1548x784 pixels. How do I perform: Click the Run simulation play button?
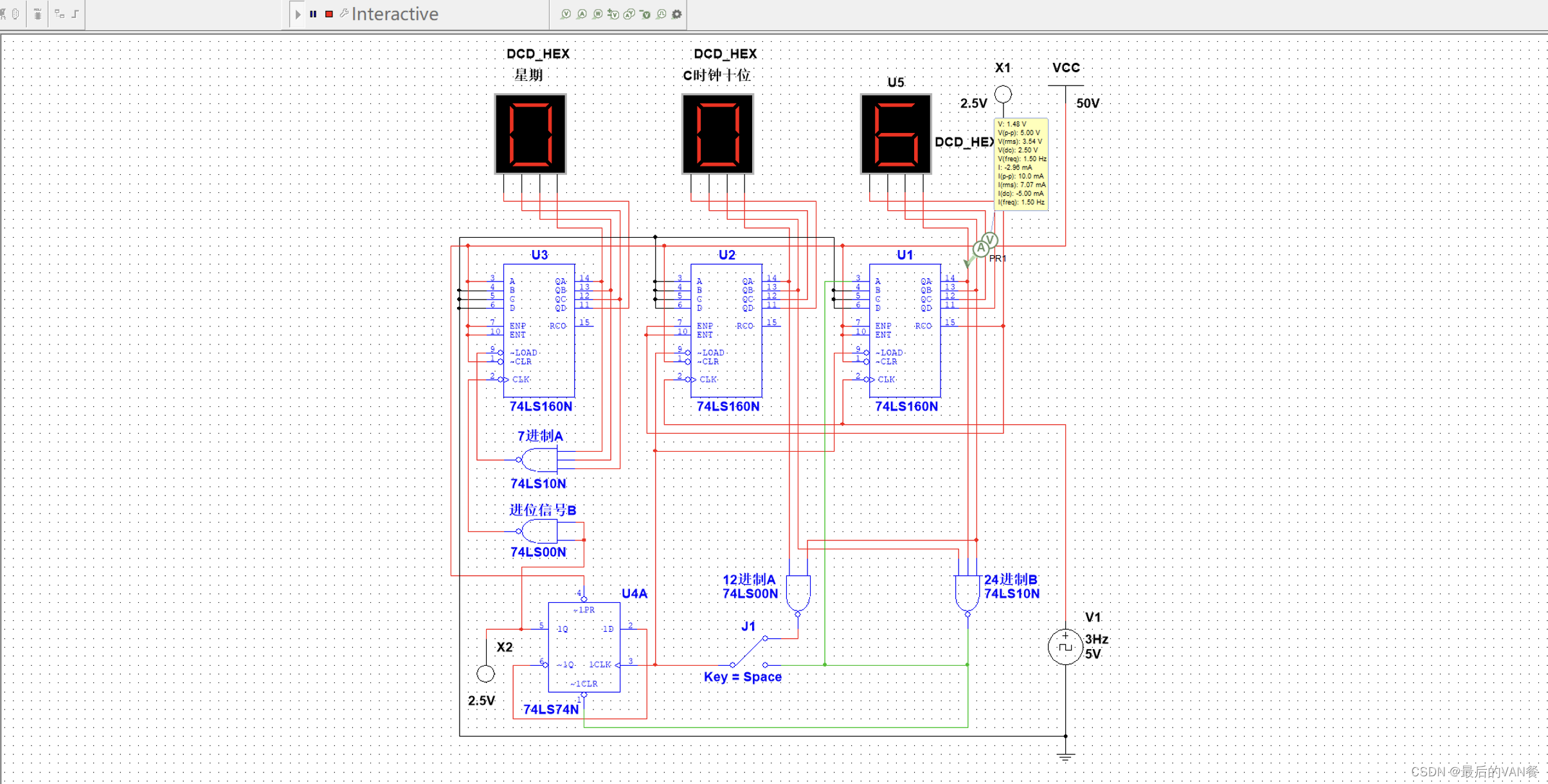pyautogui.click(x=298, y=14)
